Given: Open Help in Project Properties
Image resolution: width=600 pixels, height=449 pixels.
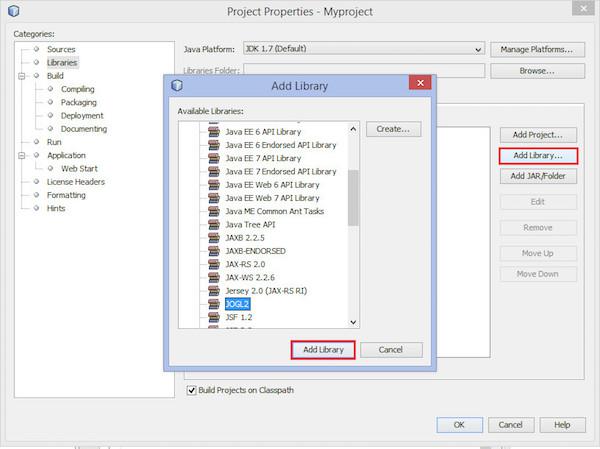Looking at the screenshot, I should click(x=562, y=425).
